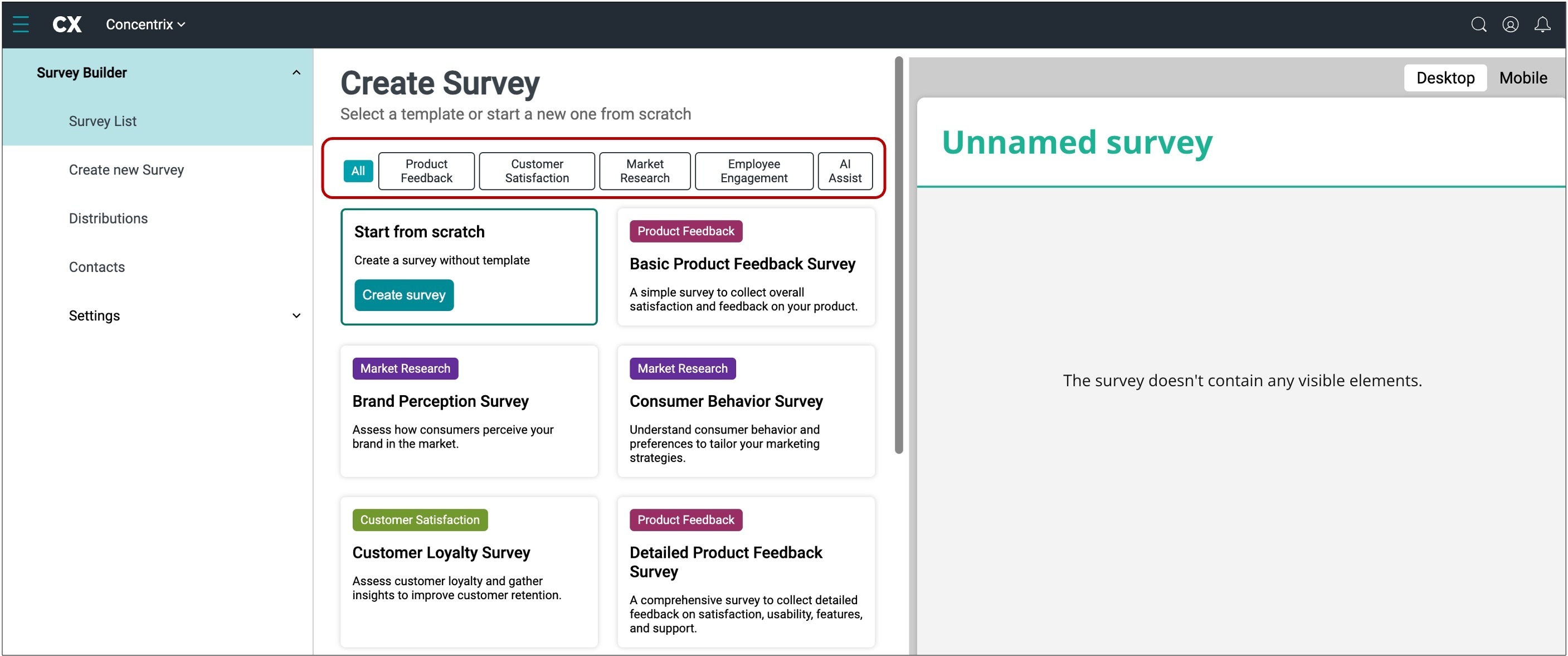1568x656 pixels.
Task: Click the Survey Builder label
Action: click(x=81, y=72)
